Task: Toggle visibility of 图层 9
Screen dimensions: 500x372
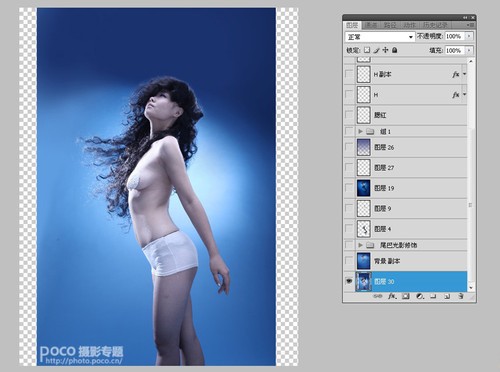Action: pos(349,208)
